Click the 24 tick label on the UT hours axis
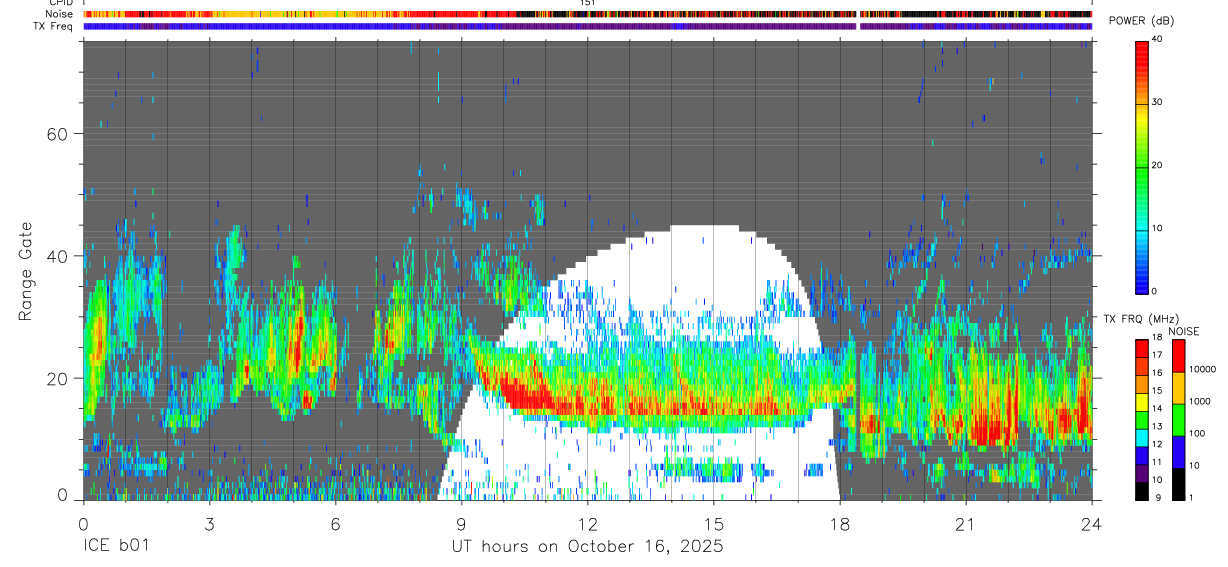The width and height of the screenshot is (1228, 567). click(1091, 522)
